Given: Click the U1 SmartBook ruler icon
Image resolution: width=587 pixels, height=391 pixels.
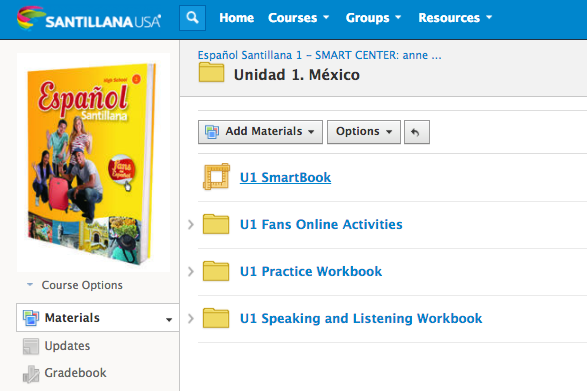Looking at the screenshot, I should click(216, 177).
